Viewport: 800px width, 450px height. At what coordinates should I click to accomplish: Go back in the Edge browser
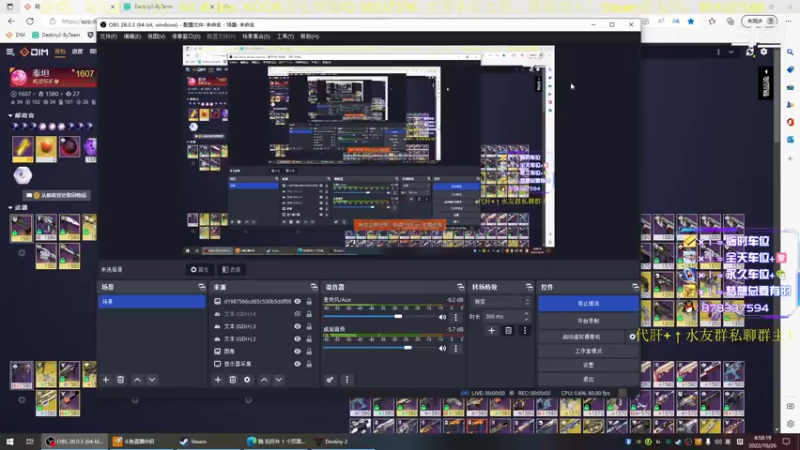(x=12, y=21)
